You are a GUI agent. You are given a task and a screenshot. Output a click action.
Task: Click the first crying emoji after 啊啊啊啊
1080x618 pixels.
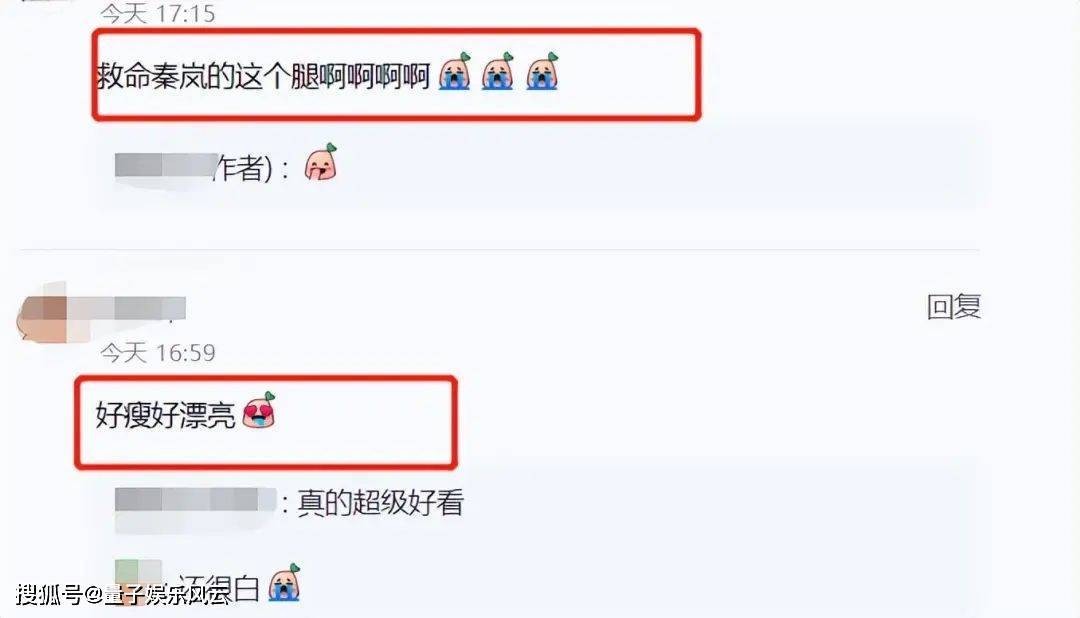point(455,72)
